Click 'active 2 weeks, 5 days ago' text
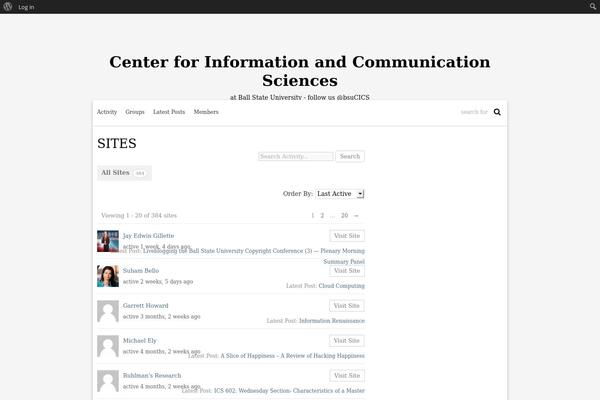The image size is (600, 400). tap(158, 281)
